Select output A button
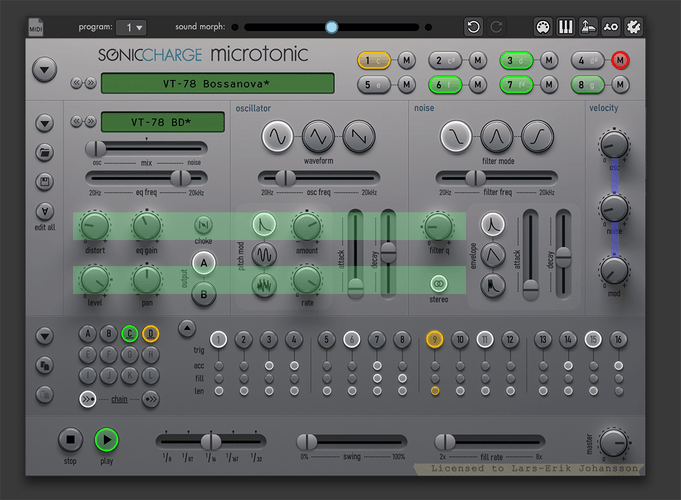 coord(204,263)
